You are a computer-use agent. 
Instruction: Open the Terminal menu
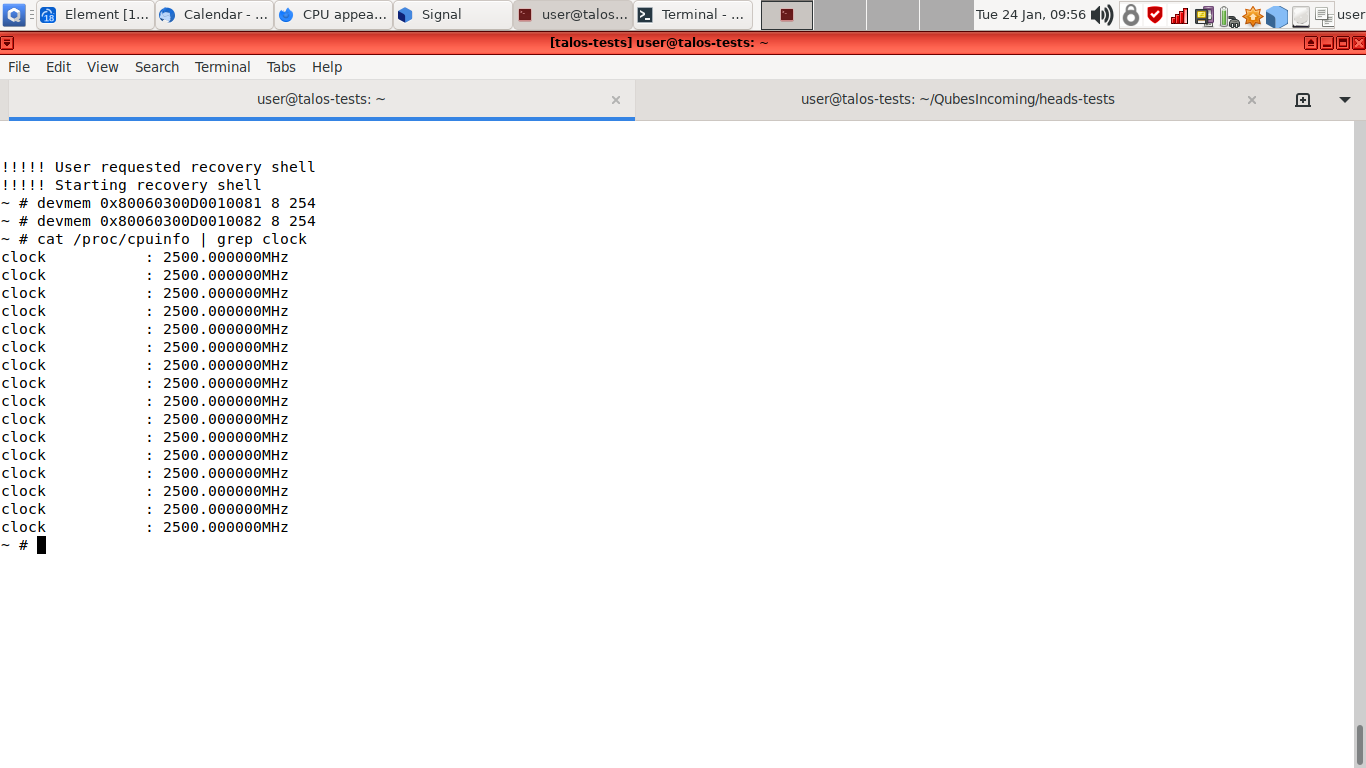pyautogui.click(x=222, y=67)
